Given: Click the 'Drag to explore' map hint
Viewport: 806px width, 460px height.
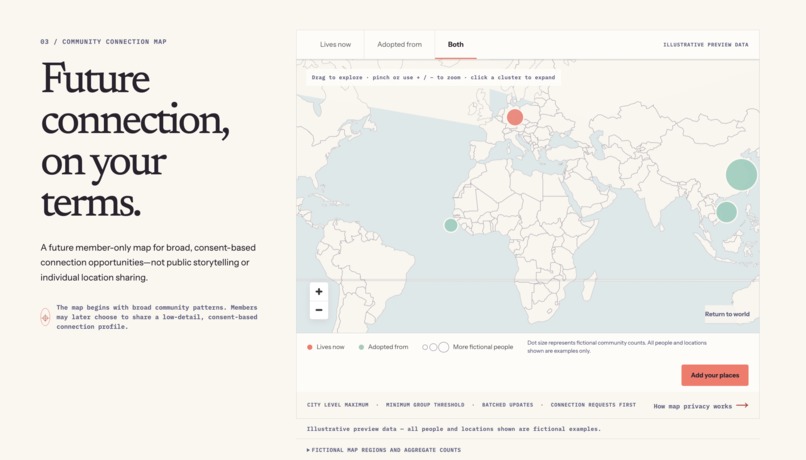Looking at the screenshot, I should pos(433,78).
